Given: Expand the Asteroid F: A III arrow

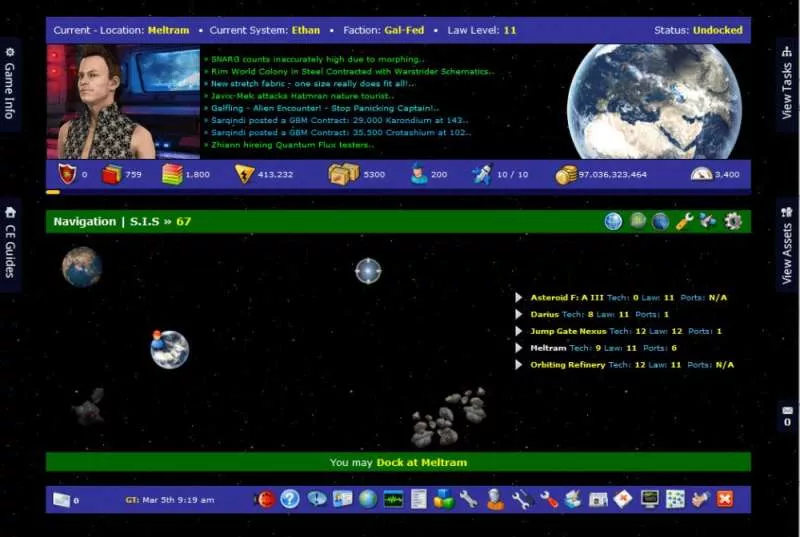Looking at the screenshot, I should (518, 297).
